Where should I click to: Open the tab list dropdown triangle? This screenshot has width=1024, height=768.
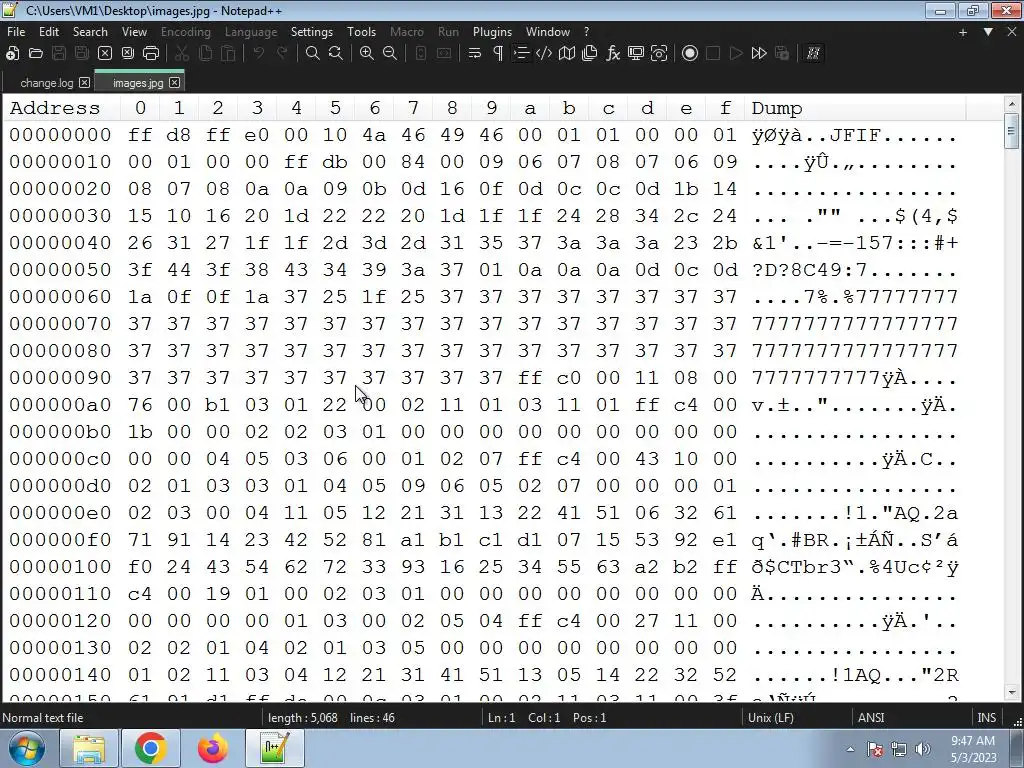(988, 31)
